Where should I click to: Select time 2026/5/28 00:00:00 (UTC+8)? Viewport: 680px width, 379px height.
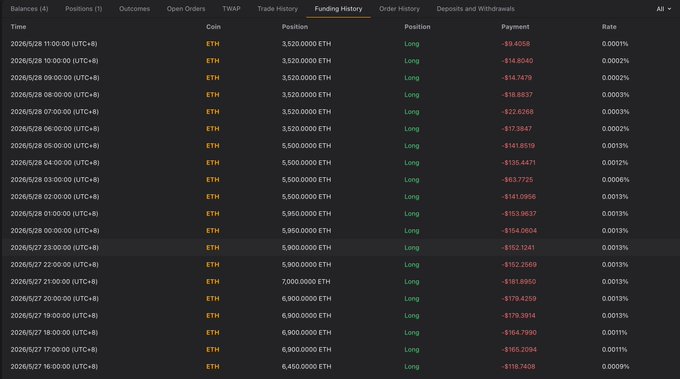tap(55, 231)
